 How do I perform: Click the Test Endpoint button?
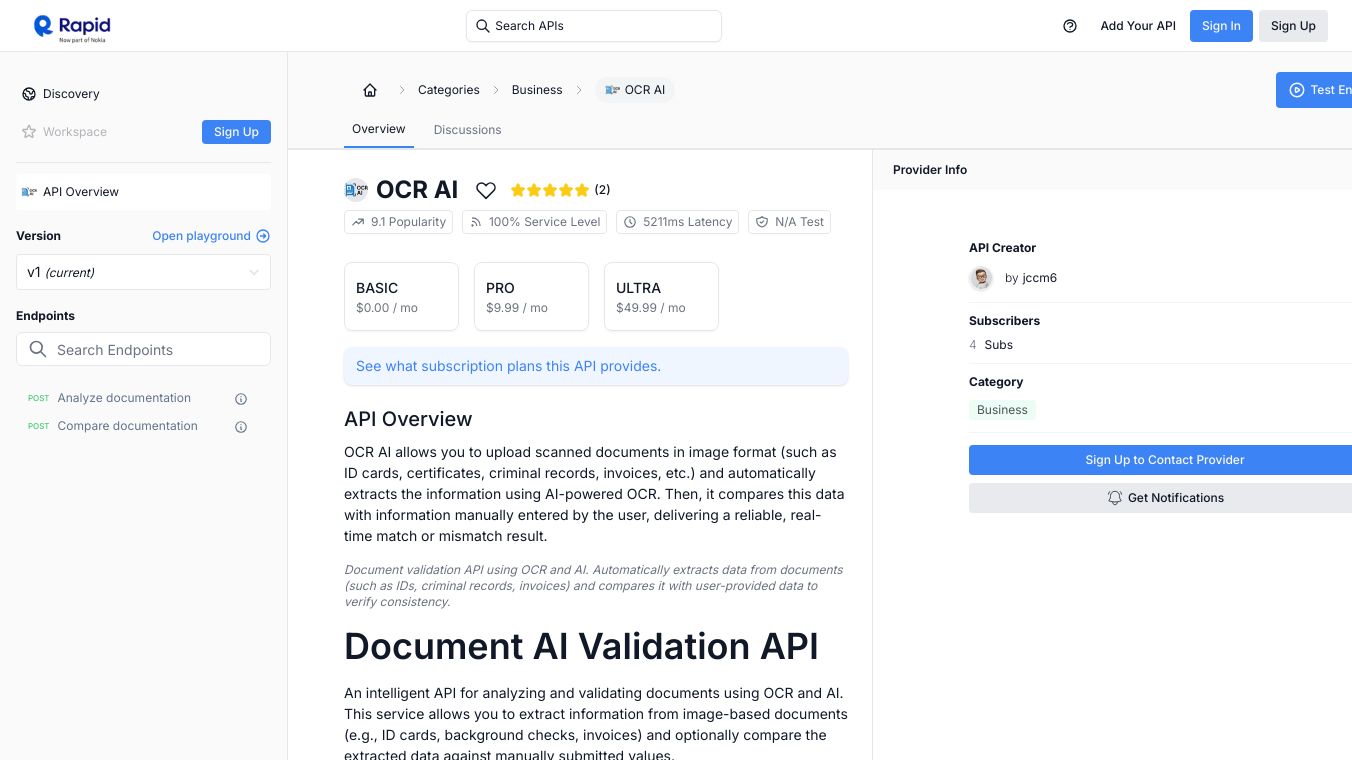pyautogui.click(x=1314, y=90)
